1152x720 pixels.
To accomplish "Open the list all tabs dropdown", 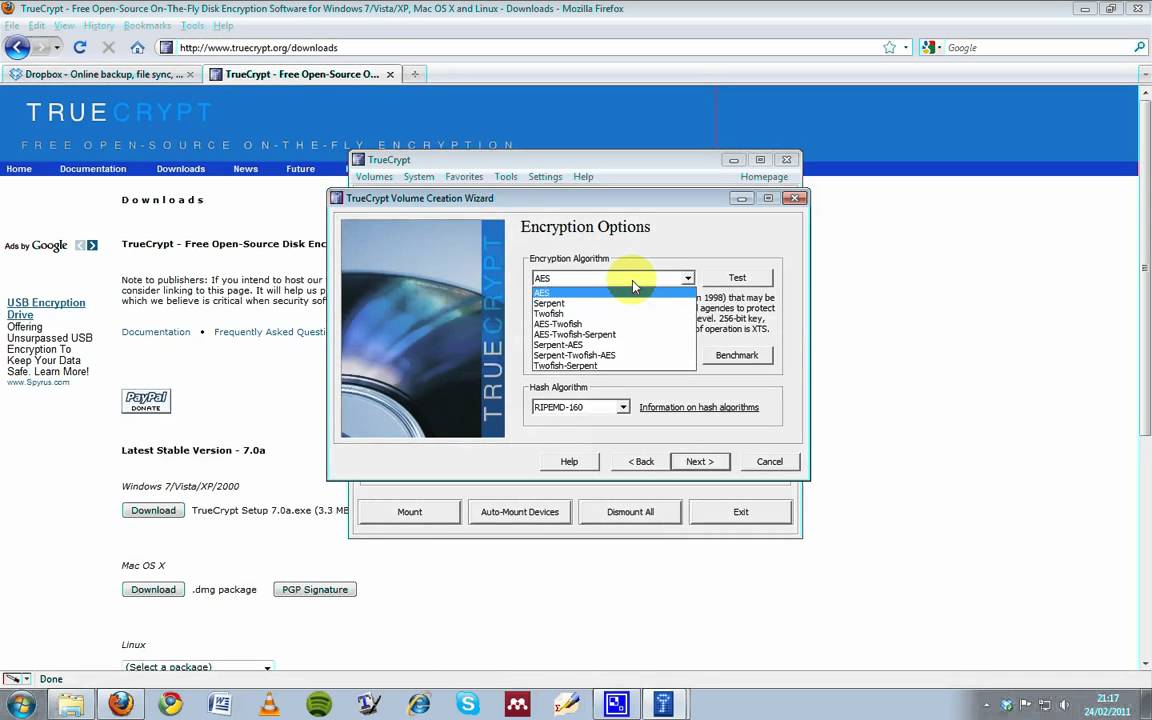I will point(1145,74).
